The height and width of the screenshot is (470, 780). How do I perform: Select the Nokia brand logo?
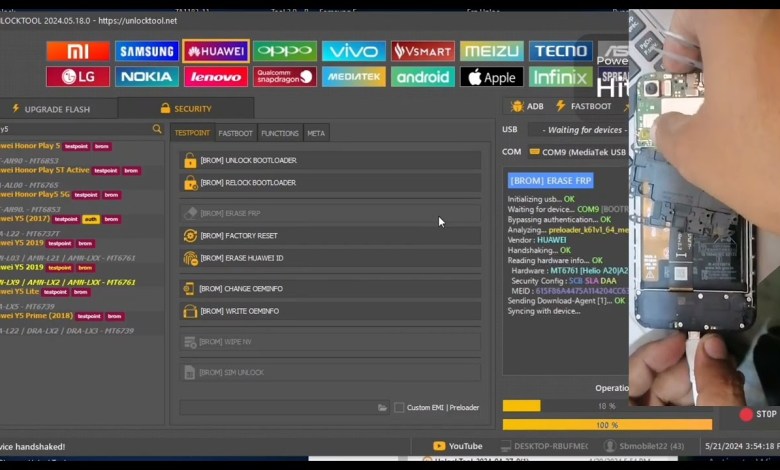[147, 77]
